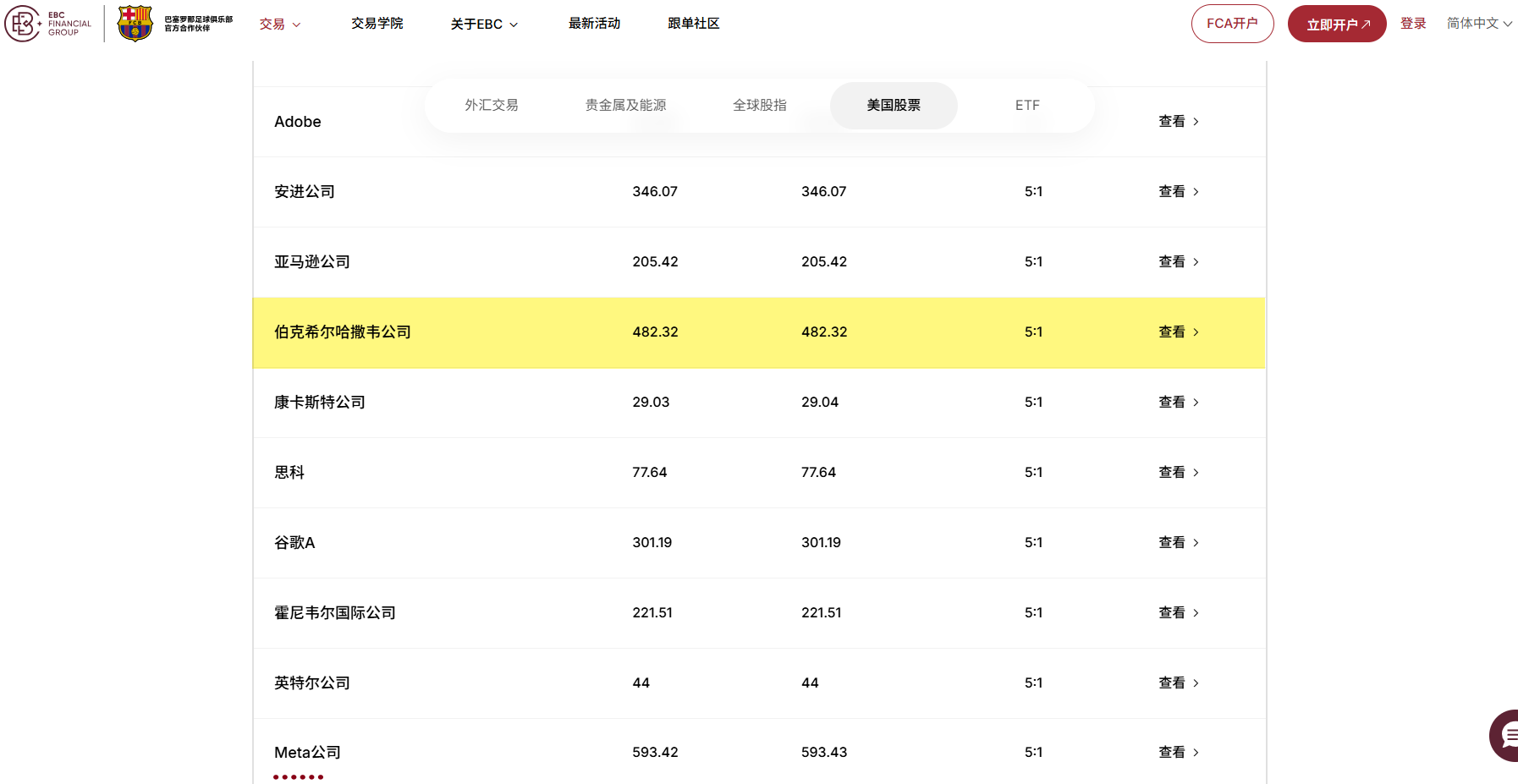The height and width of the screenshot is (784, 1518).
Task: Click the pagination dots below the table
Action: (x=298, y=775)
